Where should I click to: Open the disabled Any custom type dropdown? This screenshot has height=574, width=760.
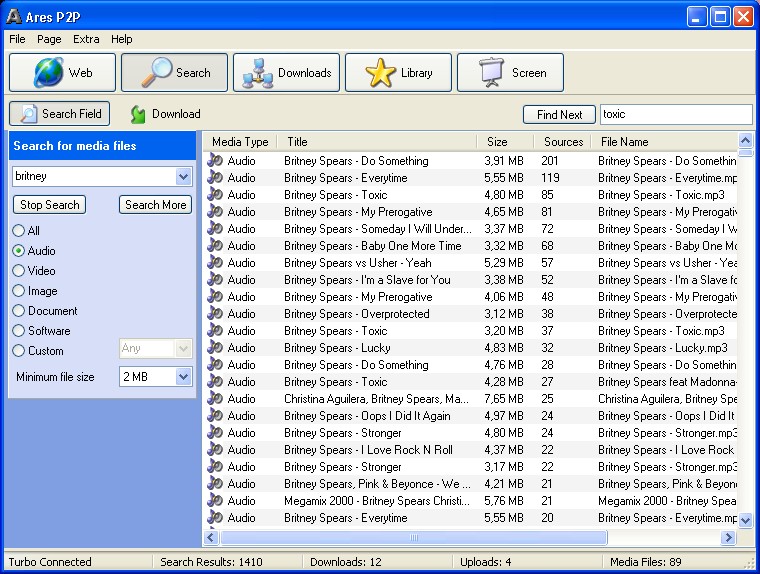coord(183,348)
